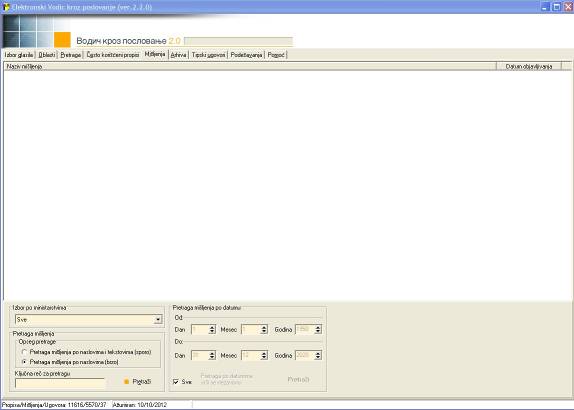
Task: Switch to the Arhiva tab
Action: coord(178,55)
